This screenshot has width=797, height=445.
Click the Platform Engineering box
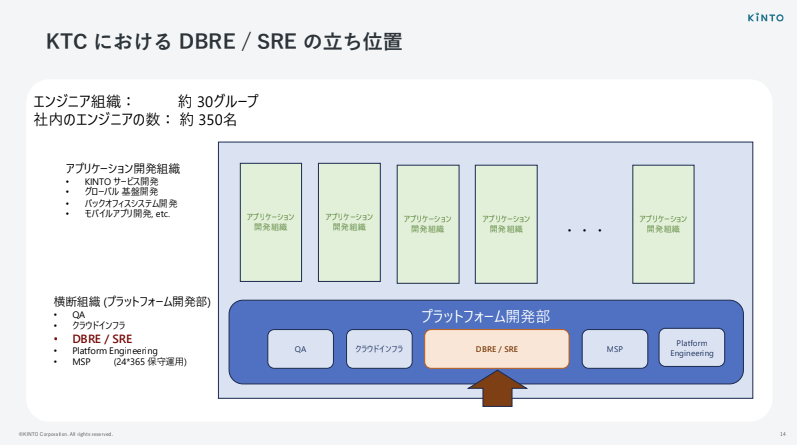692,348
